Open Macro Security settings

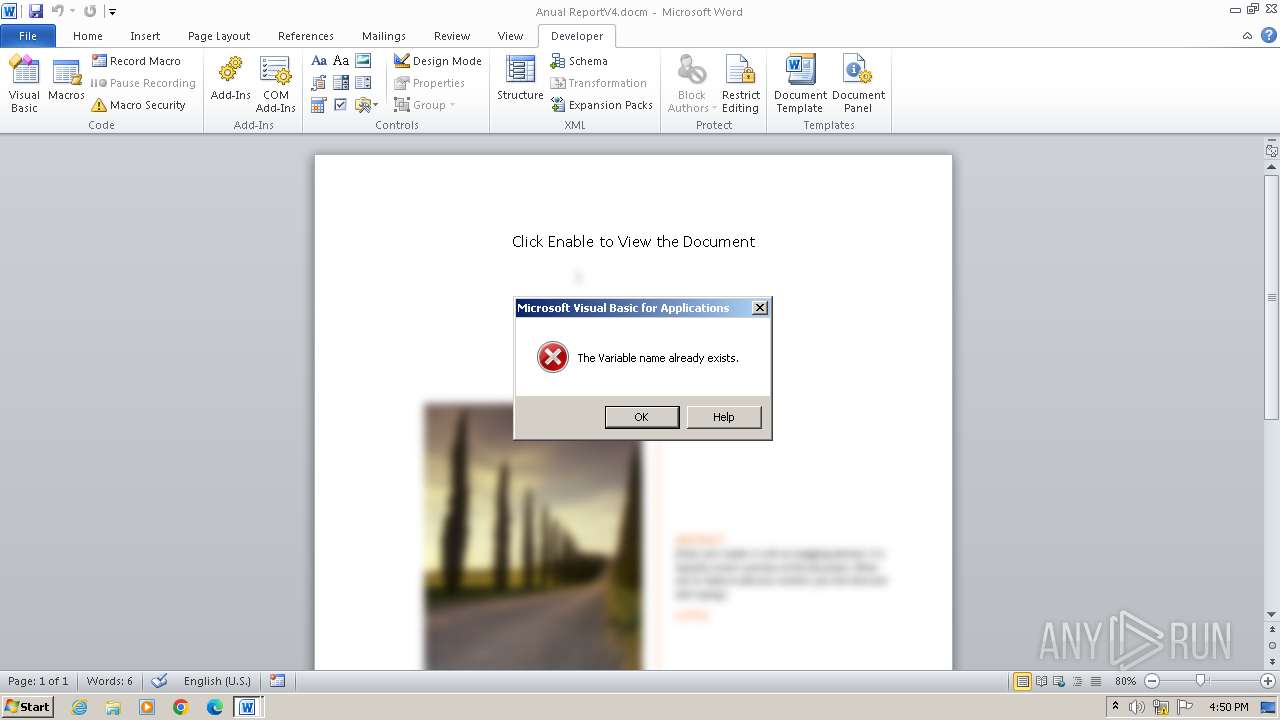point(139,105)
